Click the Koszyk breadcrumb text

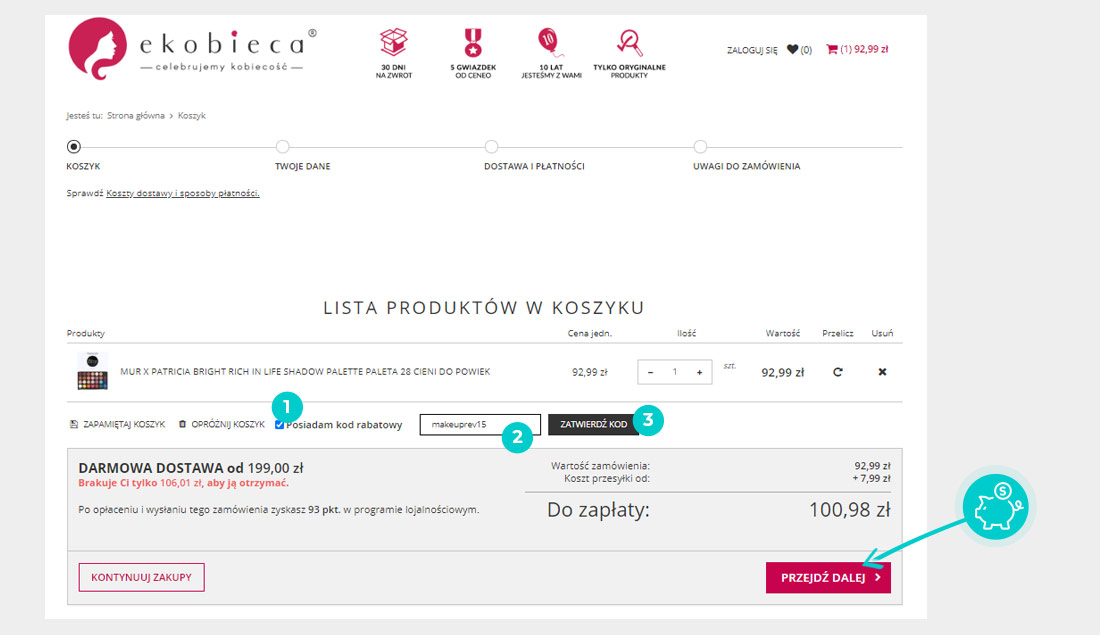pos(192,116)
